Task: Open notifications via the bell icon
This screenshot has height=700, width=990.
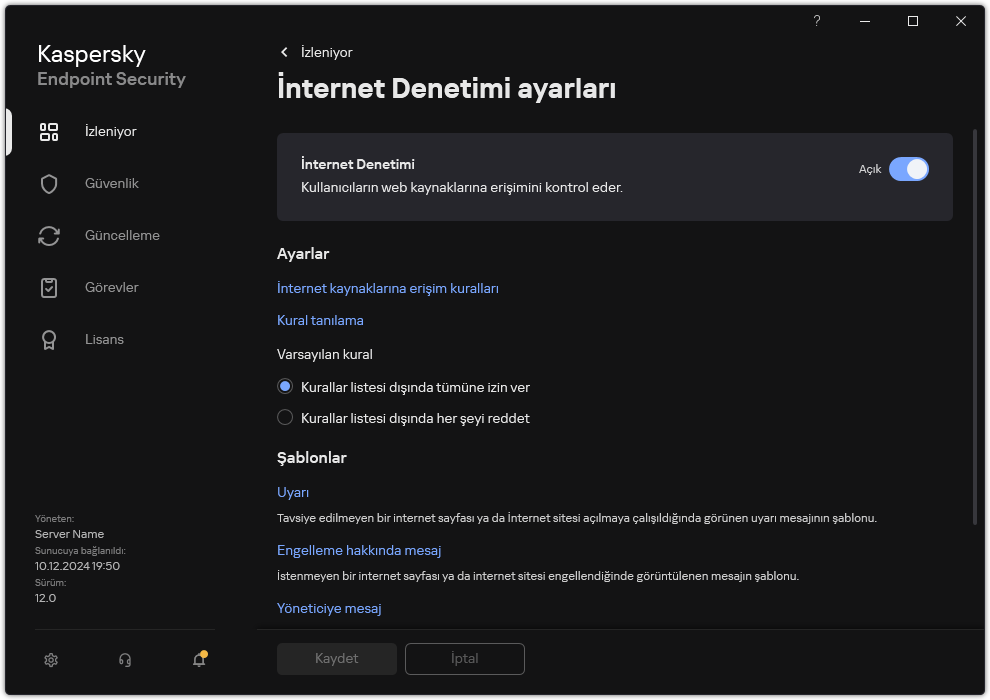Action: click(198, 661)
